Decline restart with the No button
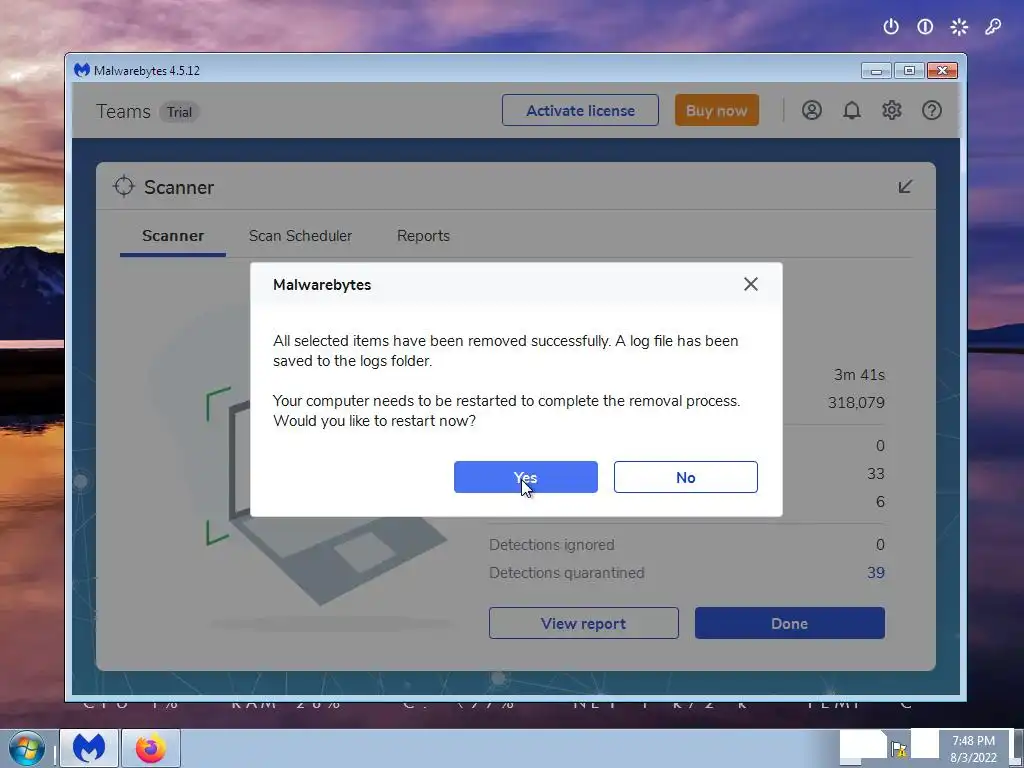Viewport: 1024px width, 768px height. pos(686,477)
